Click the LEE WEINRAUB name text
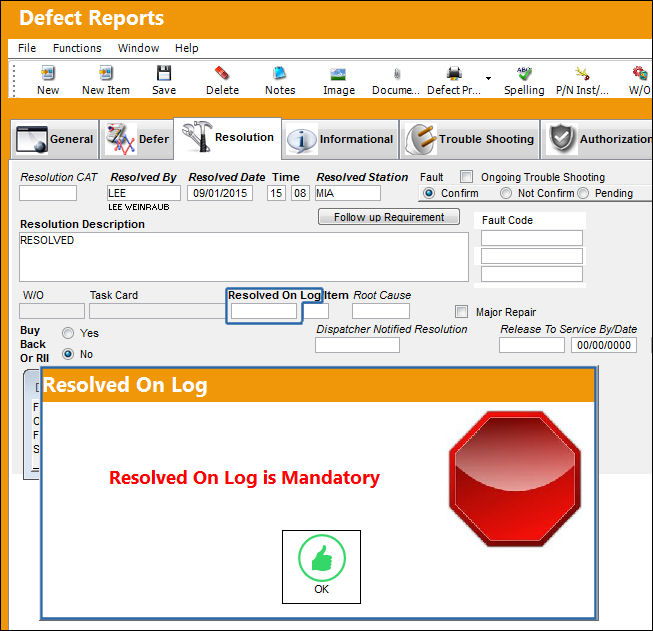The image size is (653, 631). coord(139,207)
